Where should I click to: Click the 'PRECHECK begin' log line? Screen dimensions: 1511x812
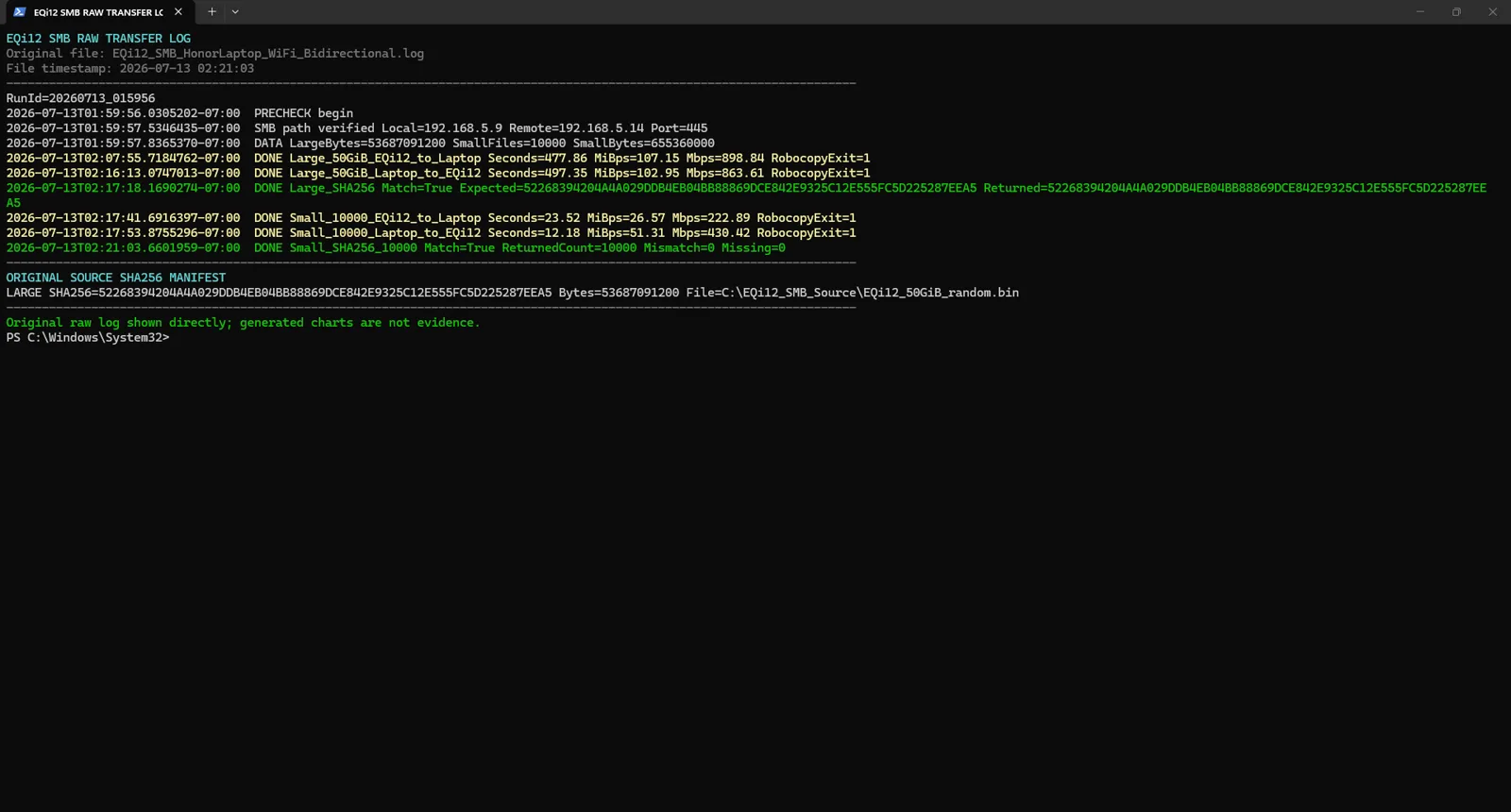pyautogui.click(x=179, y=113)
